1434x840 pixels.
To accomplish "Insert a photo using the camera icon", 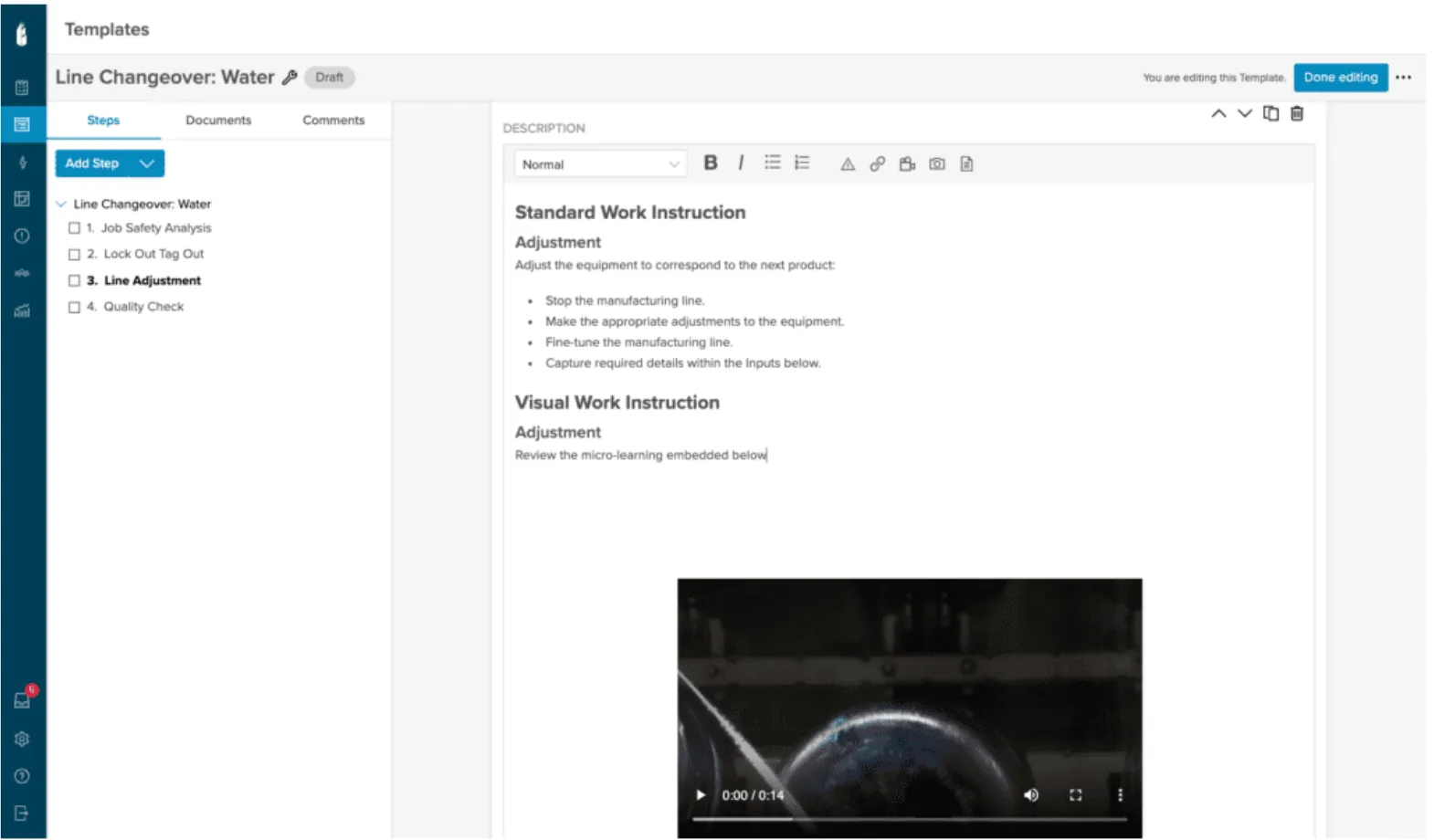I will pyautogui.click(x=937, y=164).
